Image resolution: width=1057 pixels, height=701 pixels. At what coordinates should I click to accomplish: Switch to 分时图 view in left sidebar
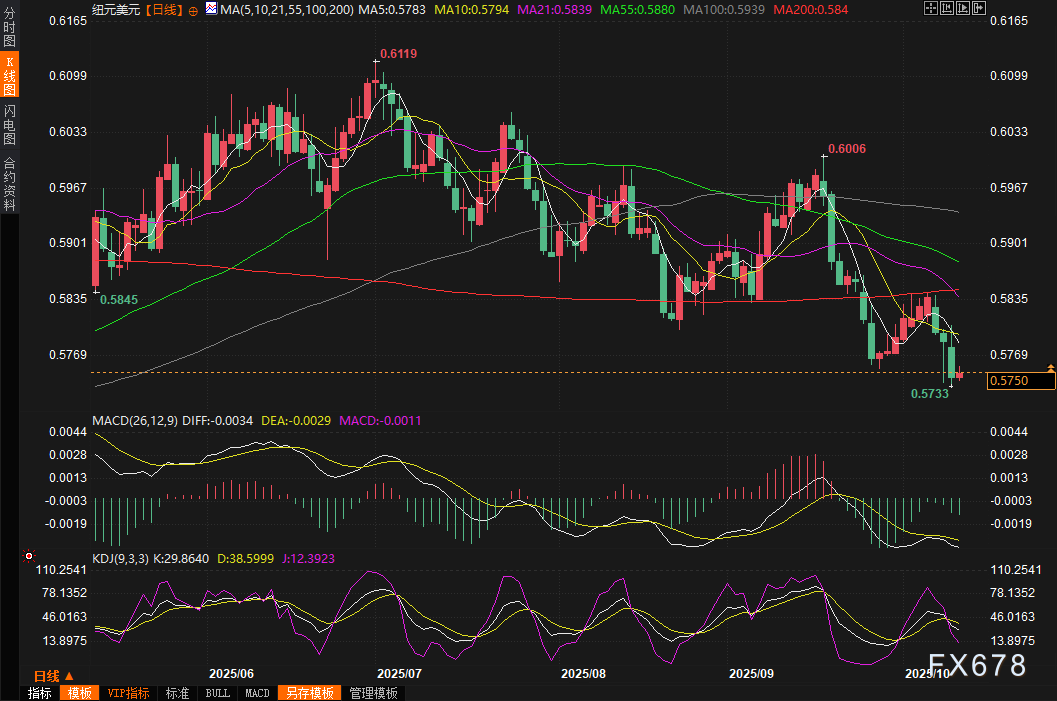(9, 30)
